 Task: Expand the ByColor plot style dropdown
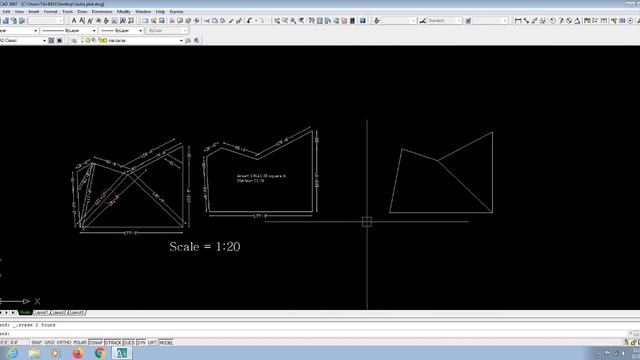click(x=185, y=31)
